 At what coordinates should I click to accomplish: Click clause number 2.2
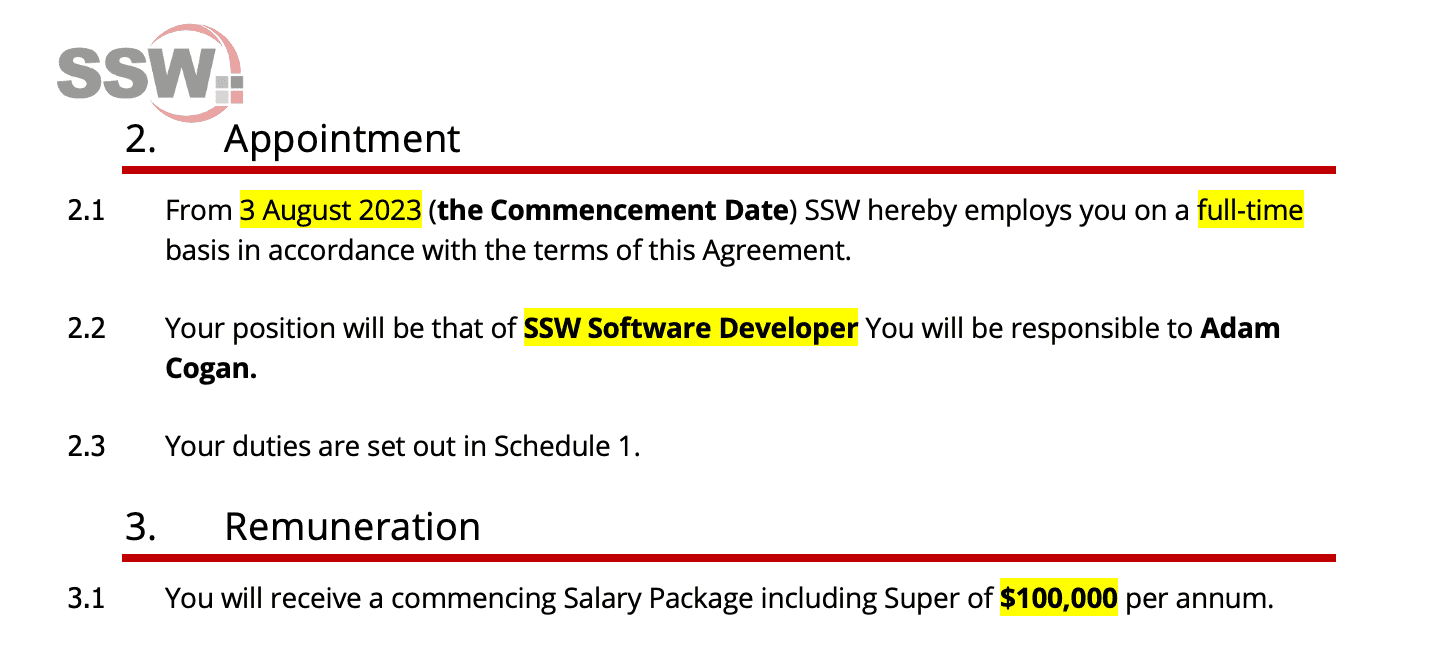coord(86,329)
